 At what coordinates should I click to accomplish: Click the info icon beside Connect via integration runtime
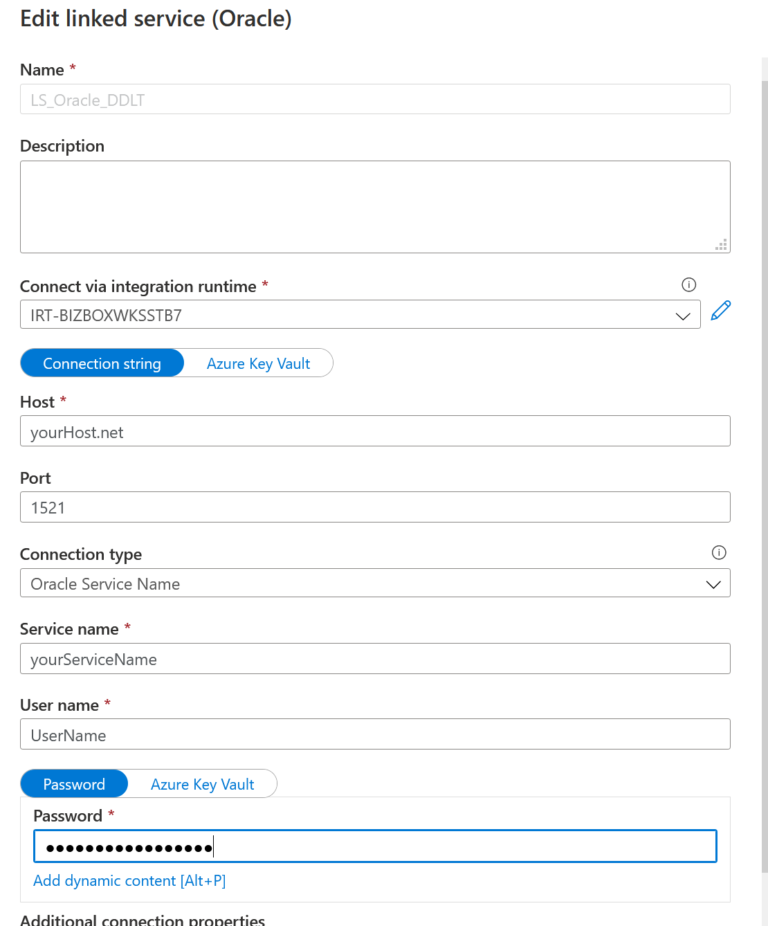688,285
